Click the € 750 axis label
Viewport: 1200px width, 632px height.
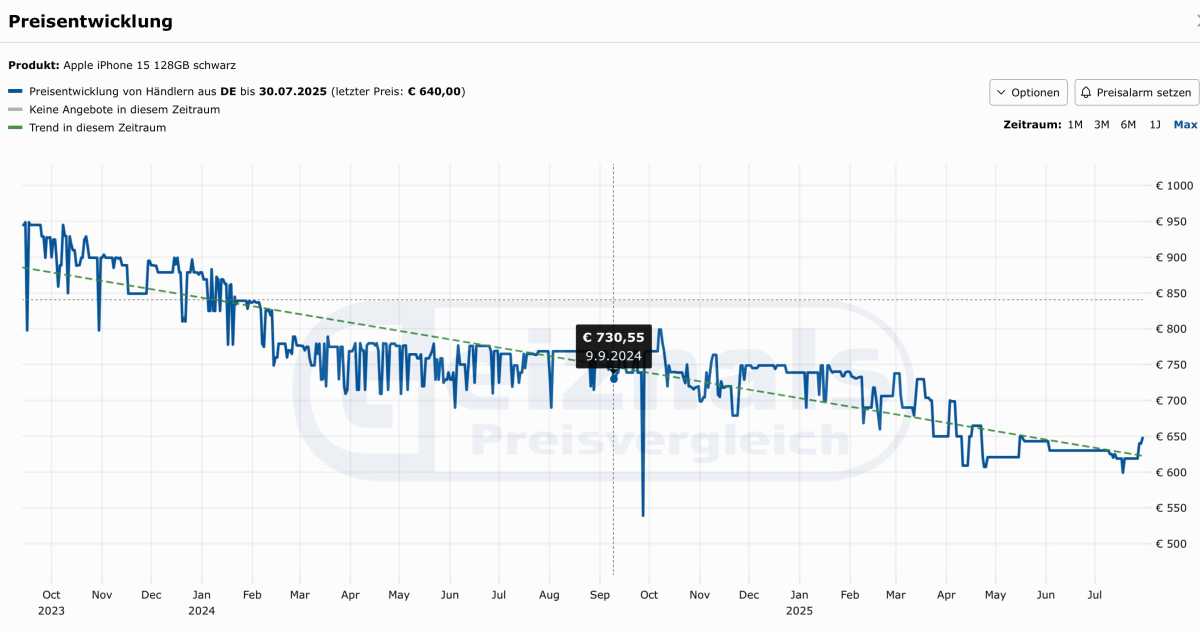pos(1172,365)
